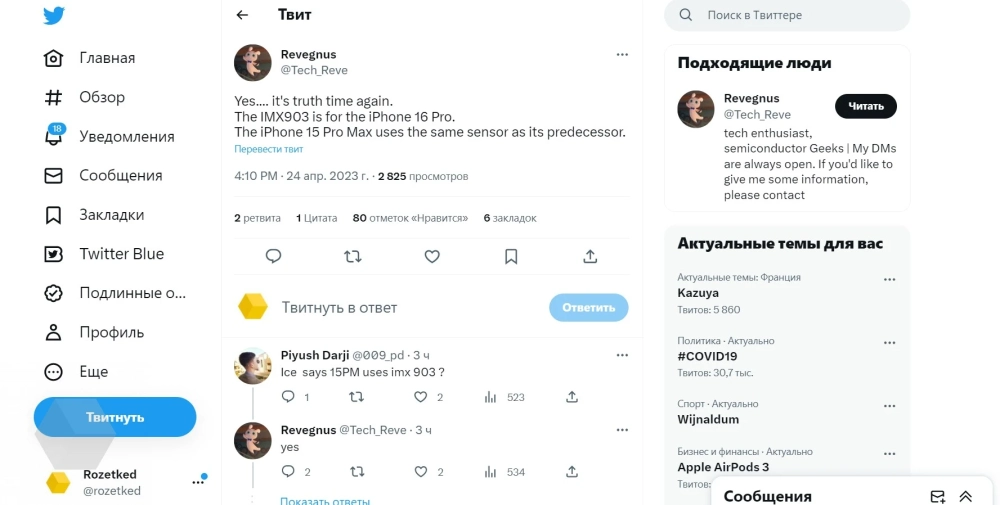Image resolution: width=1000 pixels, height=505 pixels.
Task: Open more options on main tweet
Action: point(622,54)
